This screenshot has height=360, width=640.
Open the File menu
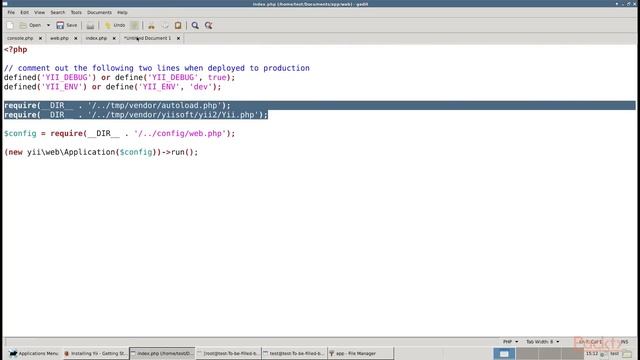pyautogui.click(x=11, y=12)
